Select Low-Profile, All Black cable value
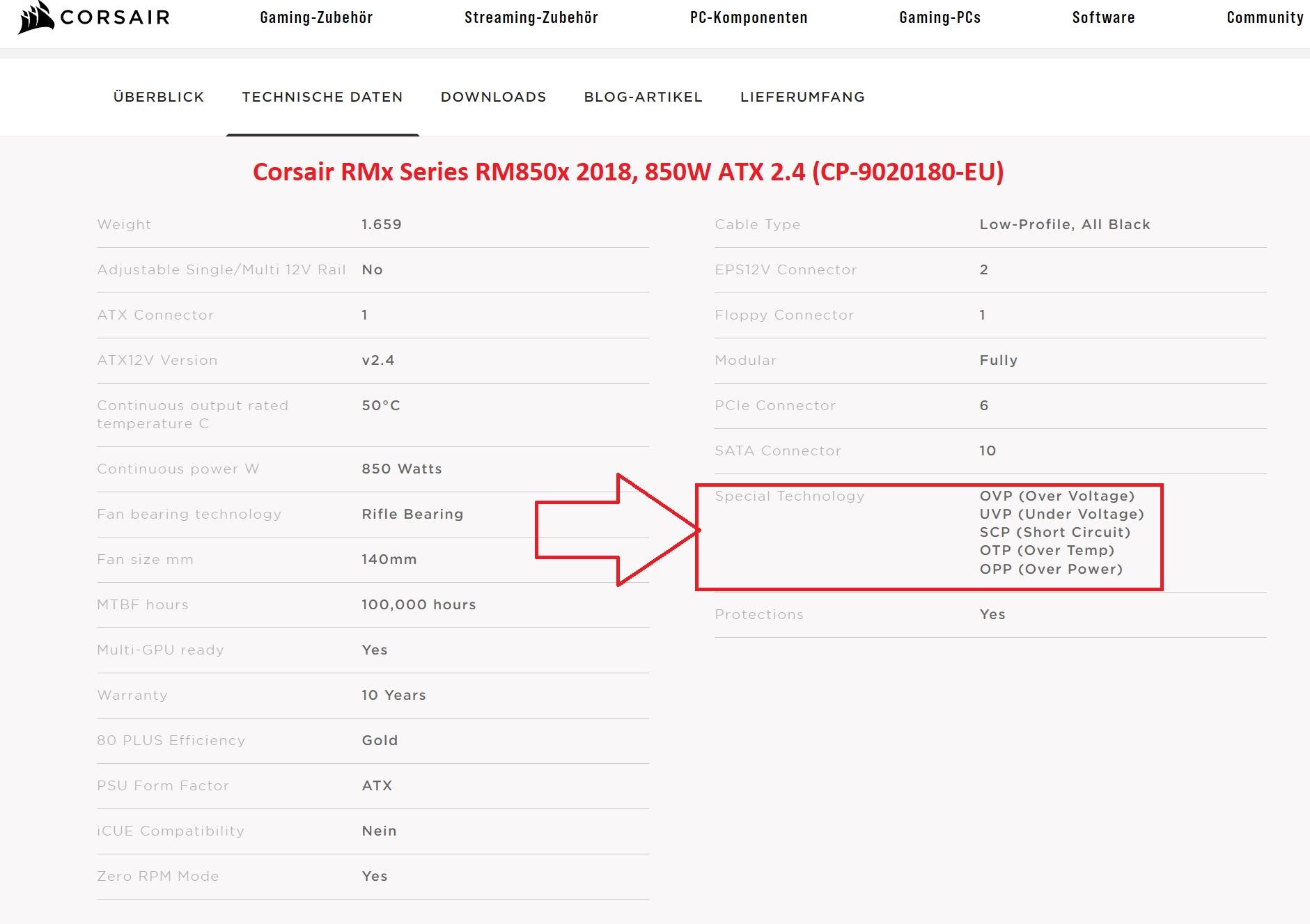Viewport: 1310px width, 924px height. point(1065,224)
